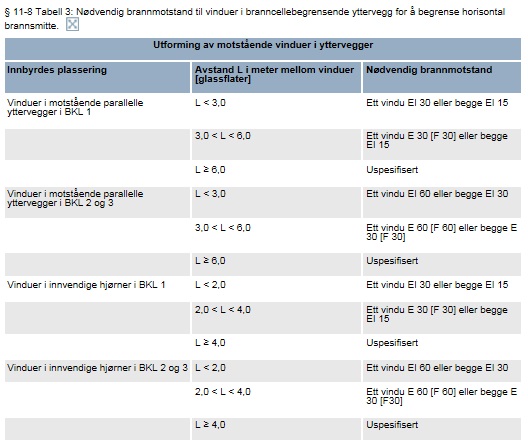Click the caption text '§ 11-8 Tabell 3'

click(38, 12)
